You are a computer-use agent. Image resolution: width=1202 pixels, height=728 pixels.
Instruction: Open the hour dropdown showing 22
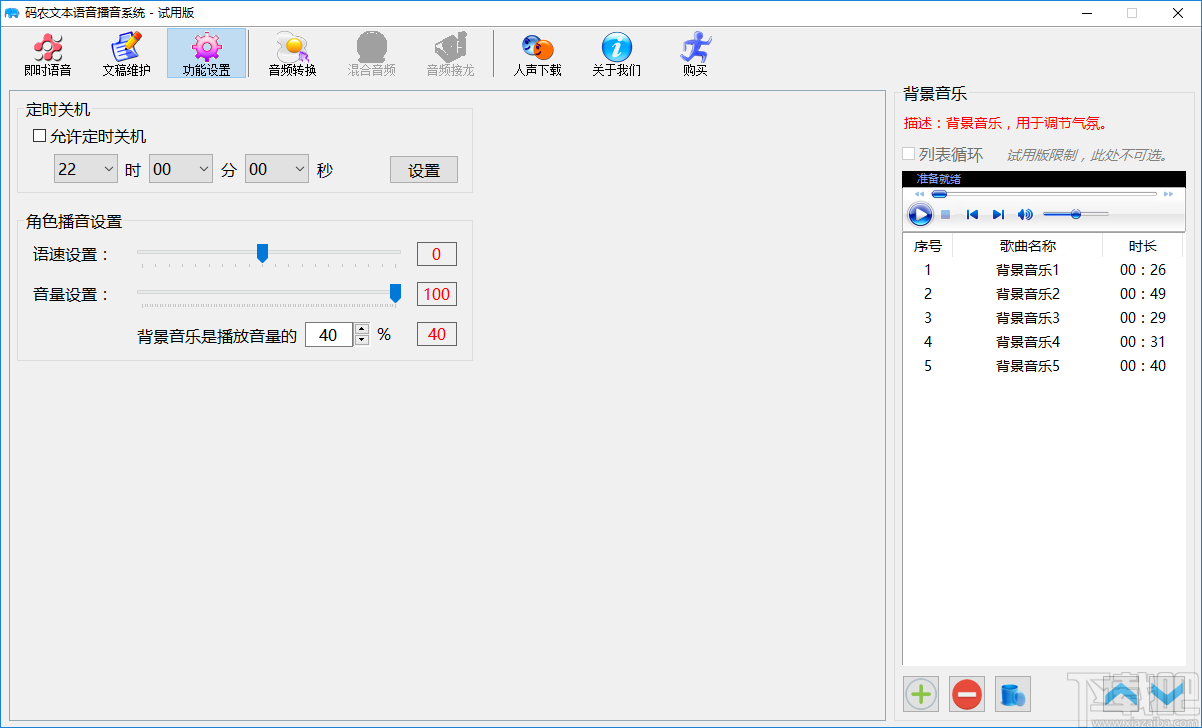click(x=85, y=168)
